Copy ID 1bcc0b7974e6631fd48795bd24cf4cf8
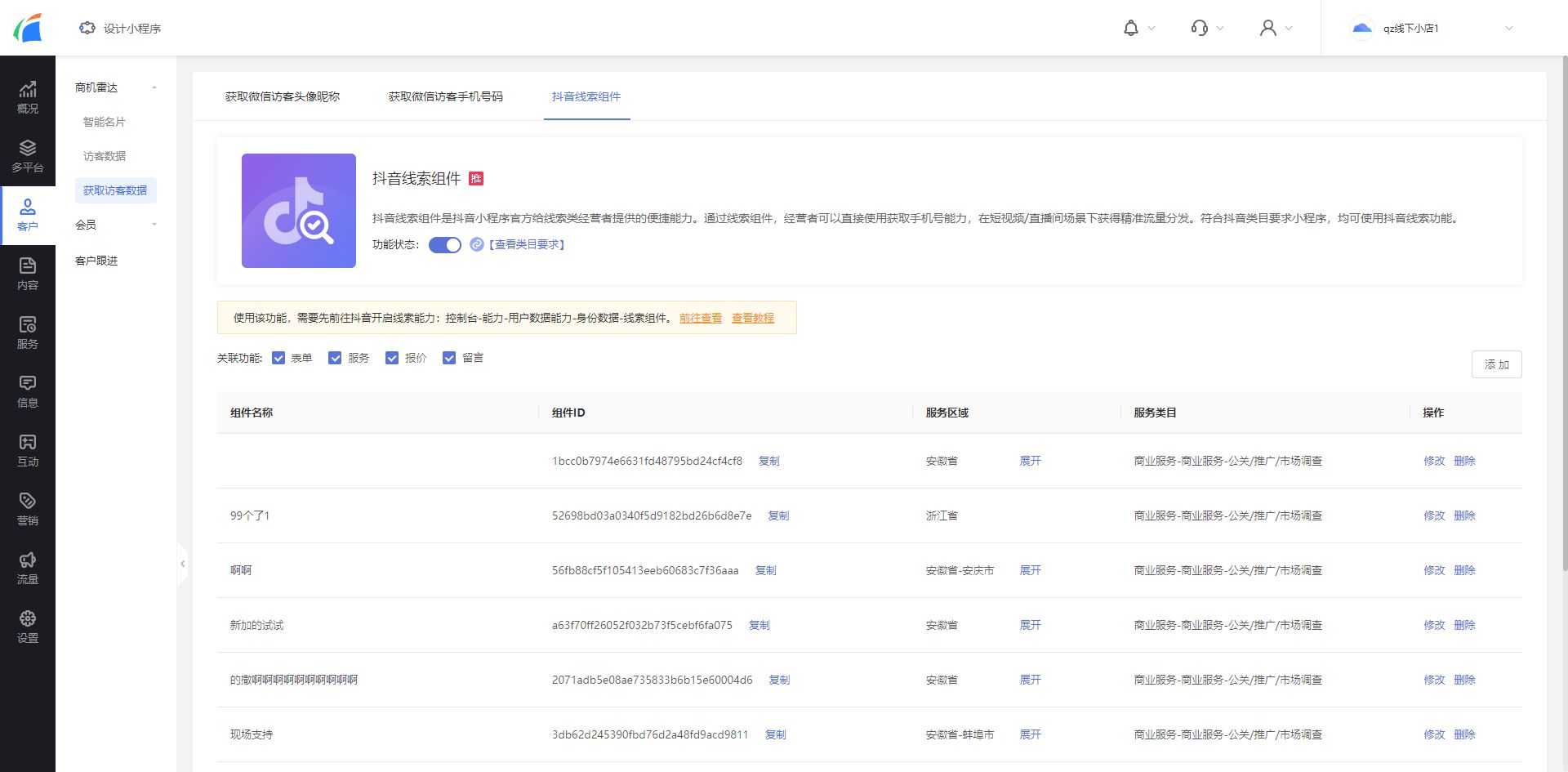Viewport: 1568px width, 772px height. [x=769, y=461]
